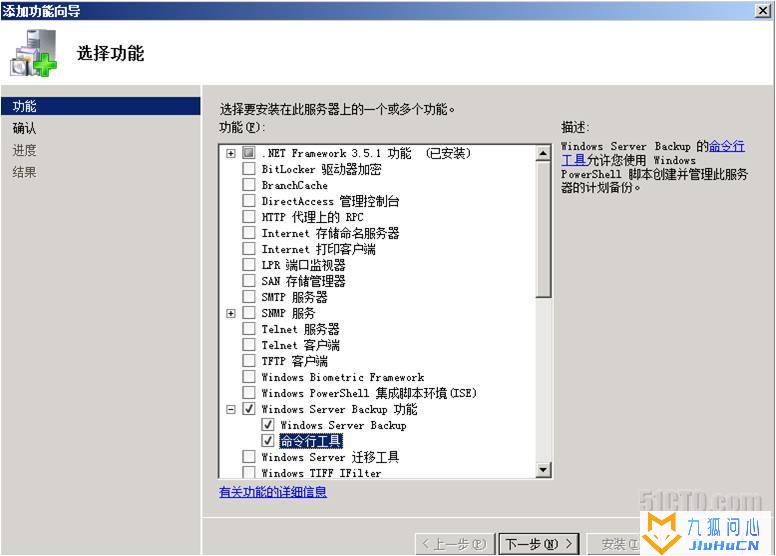Image resolution: width=776 pixels, height=556 pixels.
Task: Click the feature list scrollbar thumb
Action: [543, 229]
